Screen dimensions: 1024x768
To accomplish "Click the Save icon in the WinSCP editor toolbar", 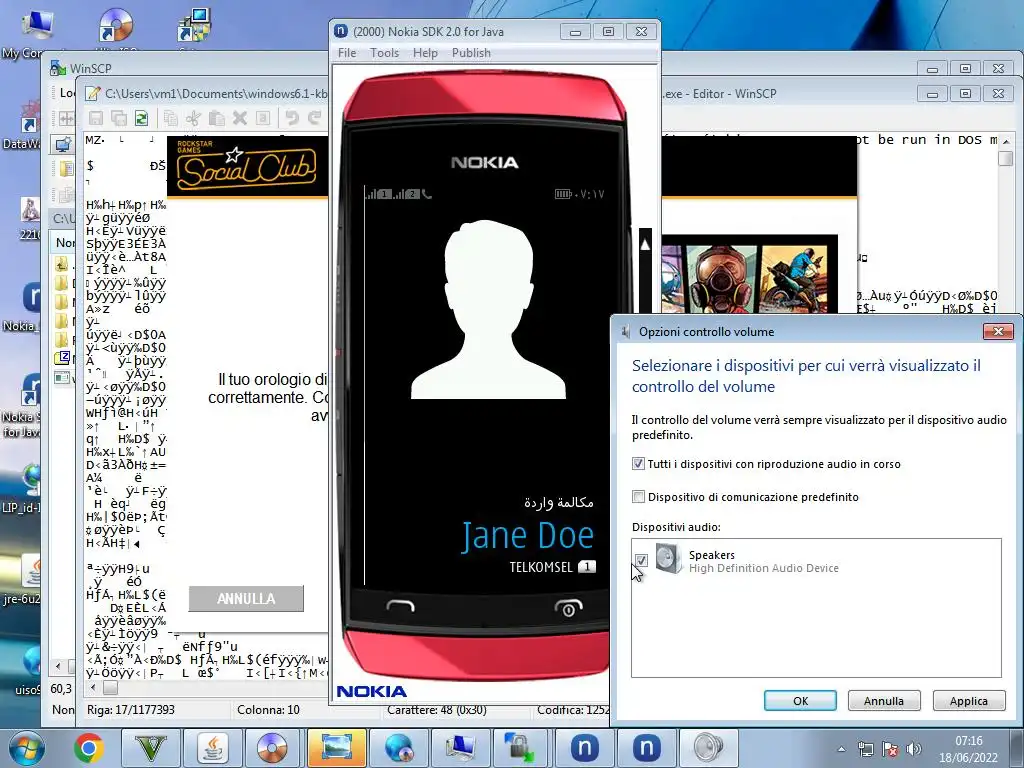I will click(x=96, y=118).
